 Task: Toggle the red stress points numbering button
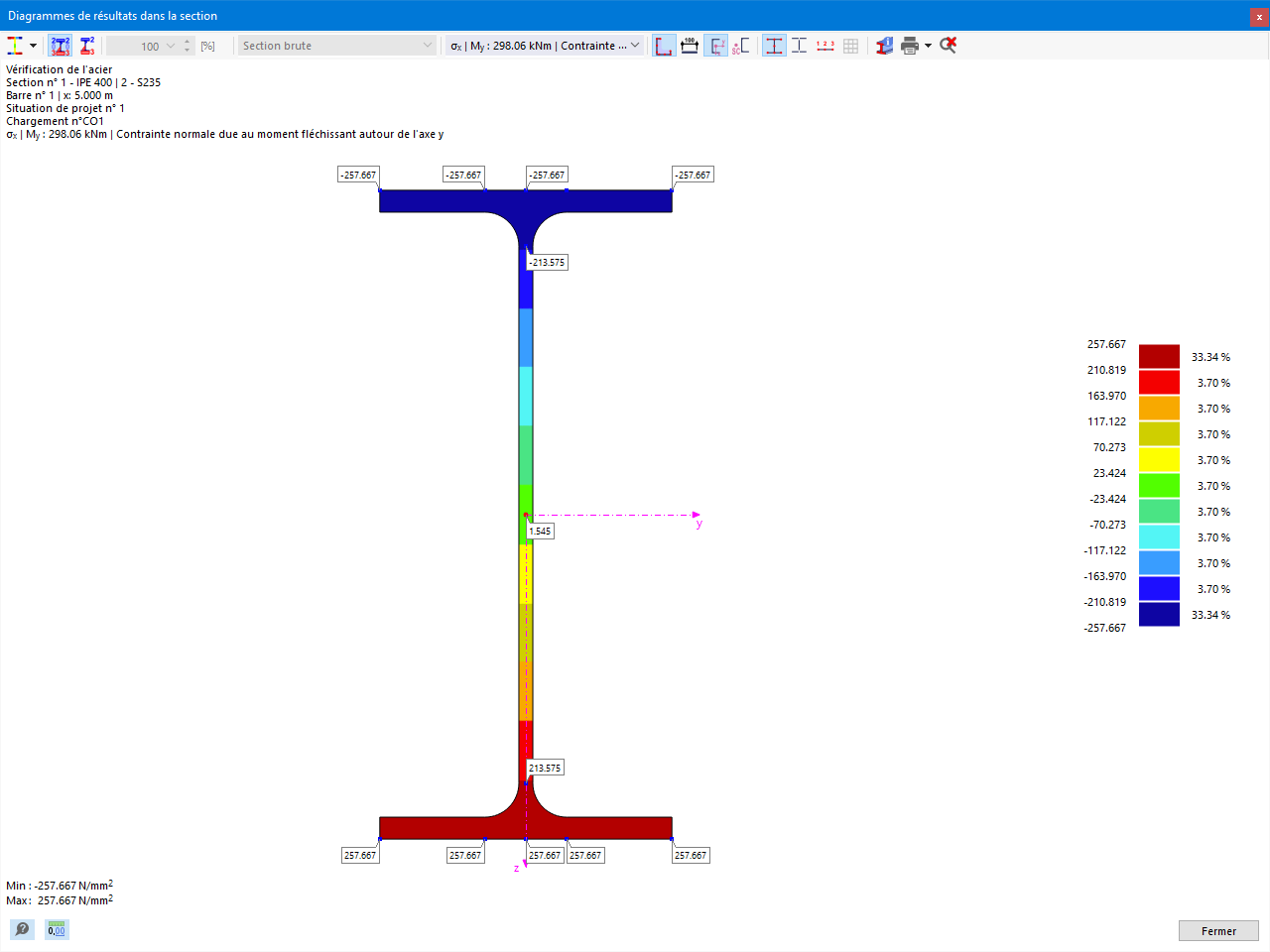87,46
